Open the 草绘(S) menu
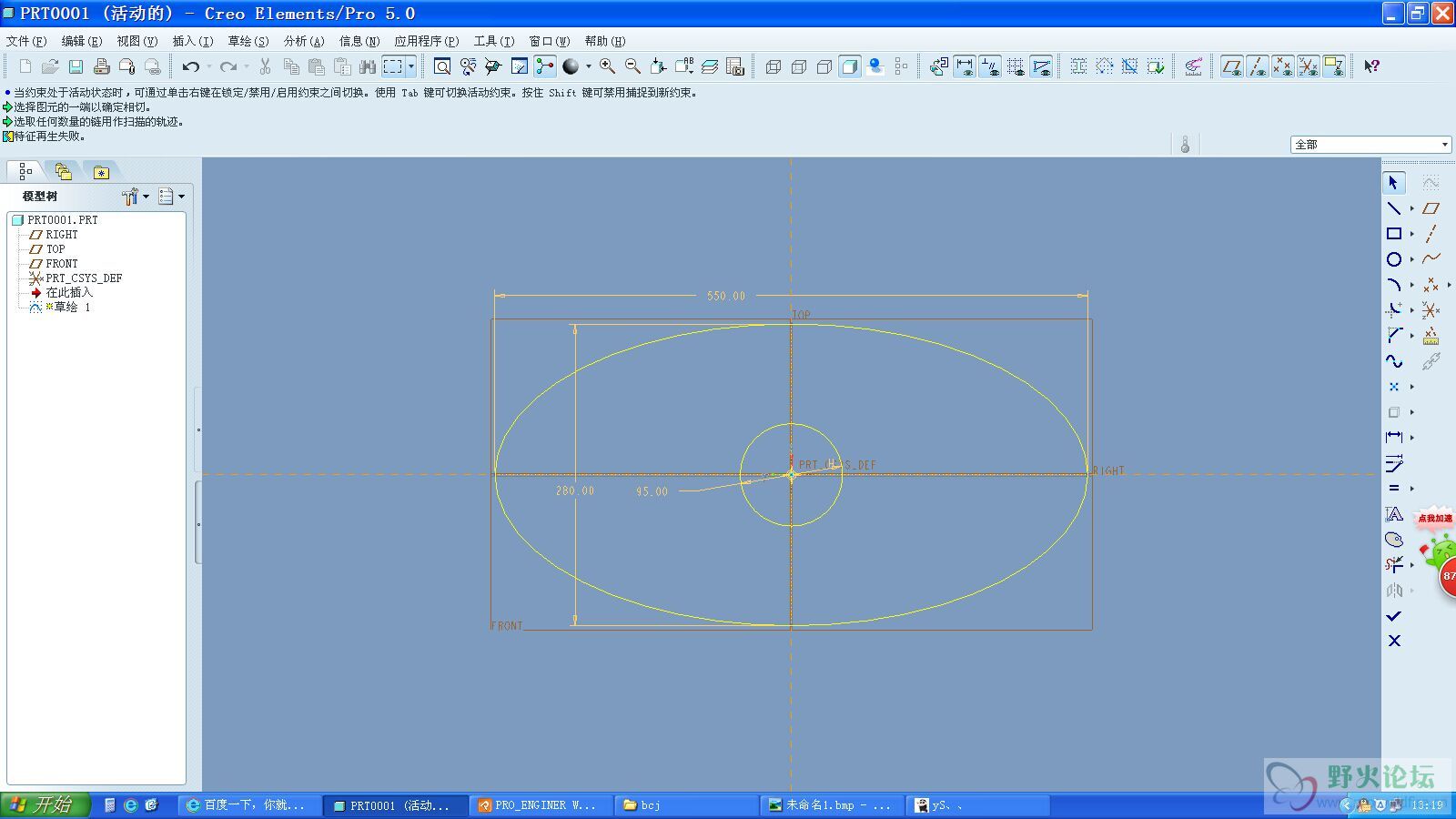The width and height of the screenshot is (1456, 819). click(248, 41)
